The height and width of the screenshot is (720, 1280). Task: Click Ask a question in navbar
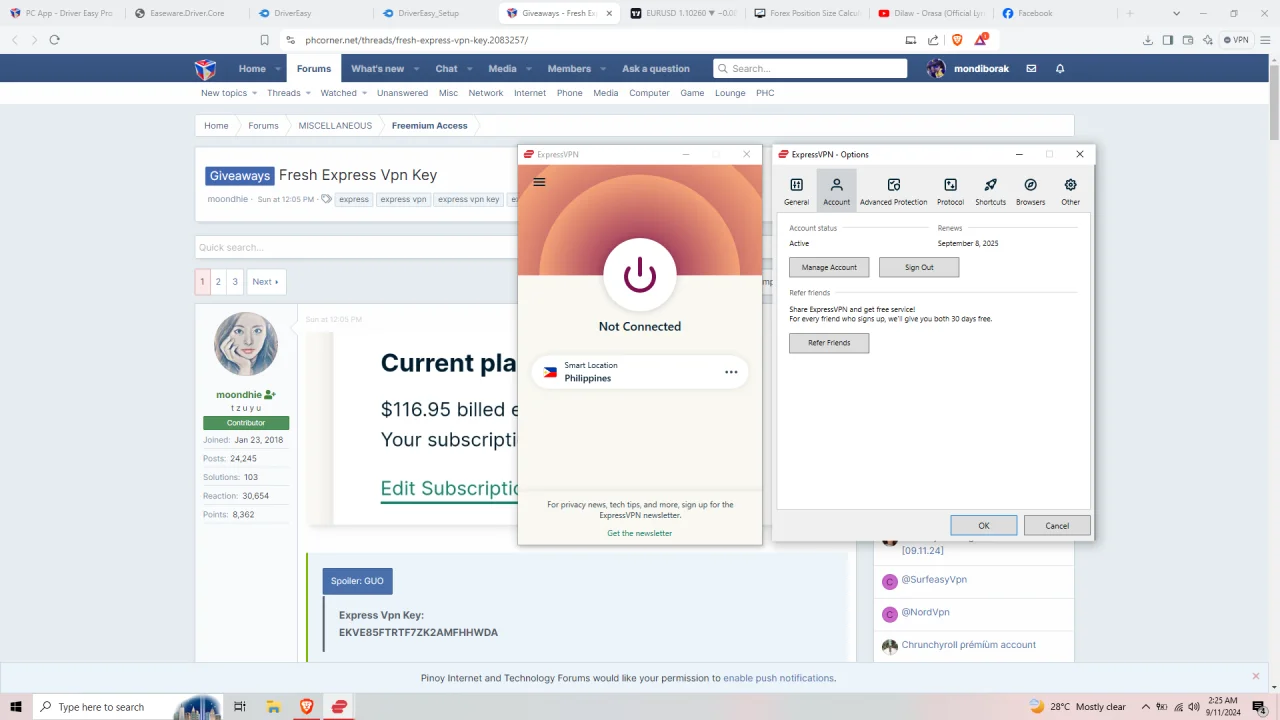[x=655, y=69]
